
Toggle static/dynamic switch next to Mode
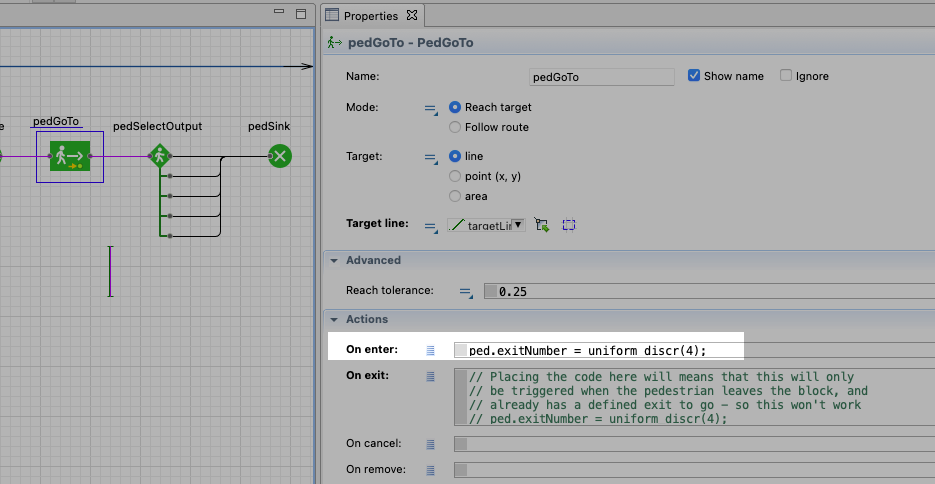431,108
